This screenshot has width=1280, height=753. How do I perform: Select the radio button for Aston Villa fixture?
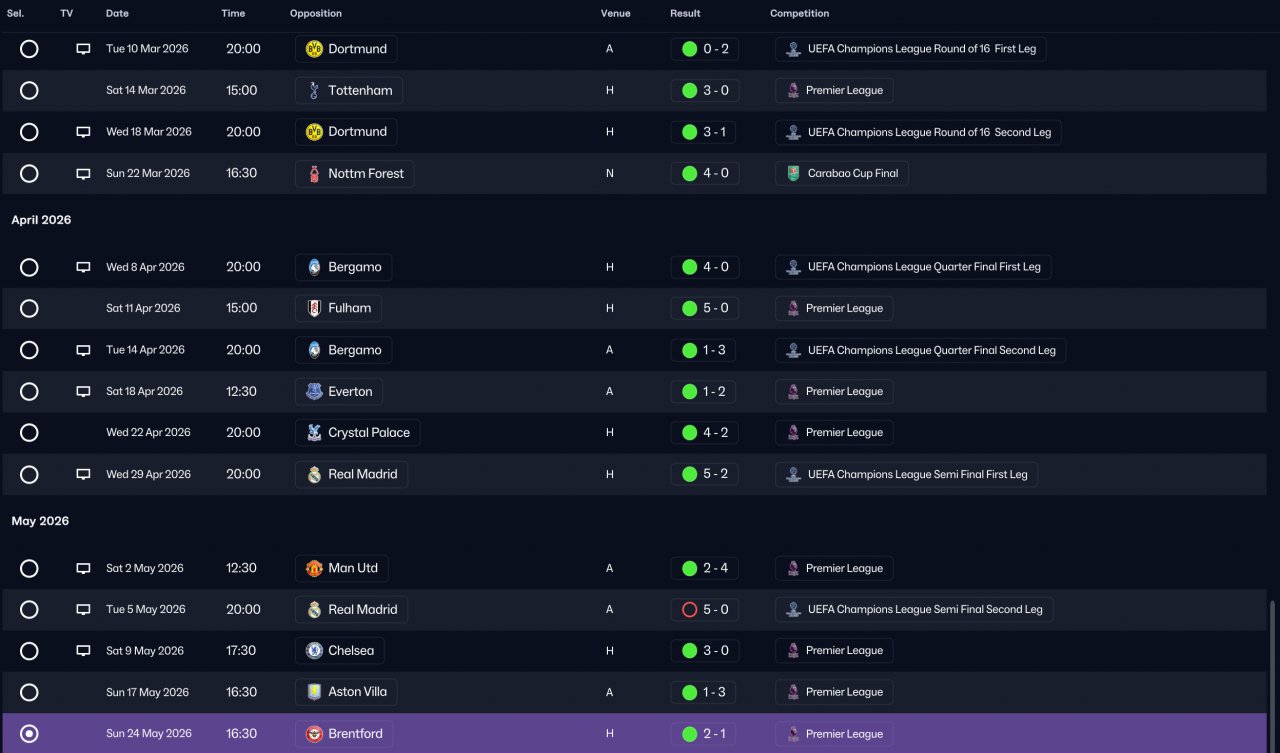[x=29, y=692]
